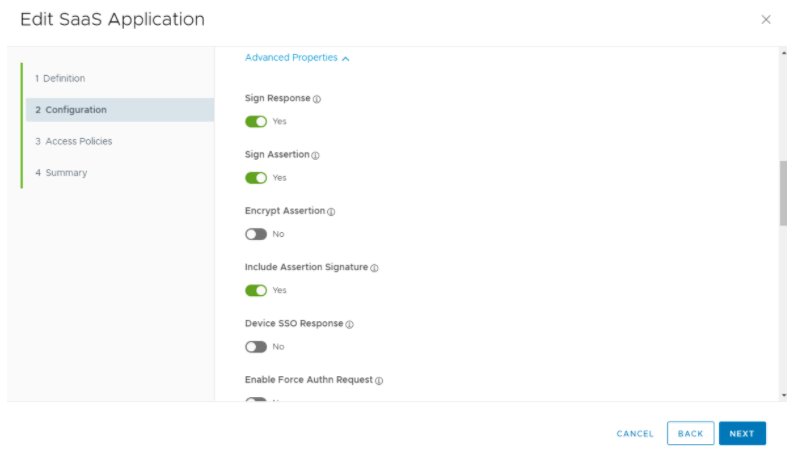The height and width of the screenshot is (467, 801).
Task: Disable the Sign Response toggle
Action: 256,121
